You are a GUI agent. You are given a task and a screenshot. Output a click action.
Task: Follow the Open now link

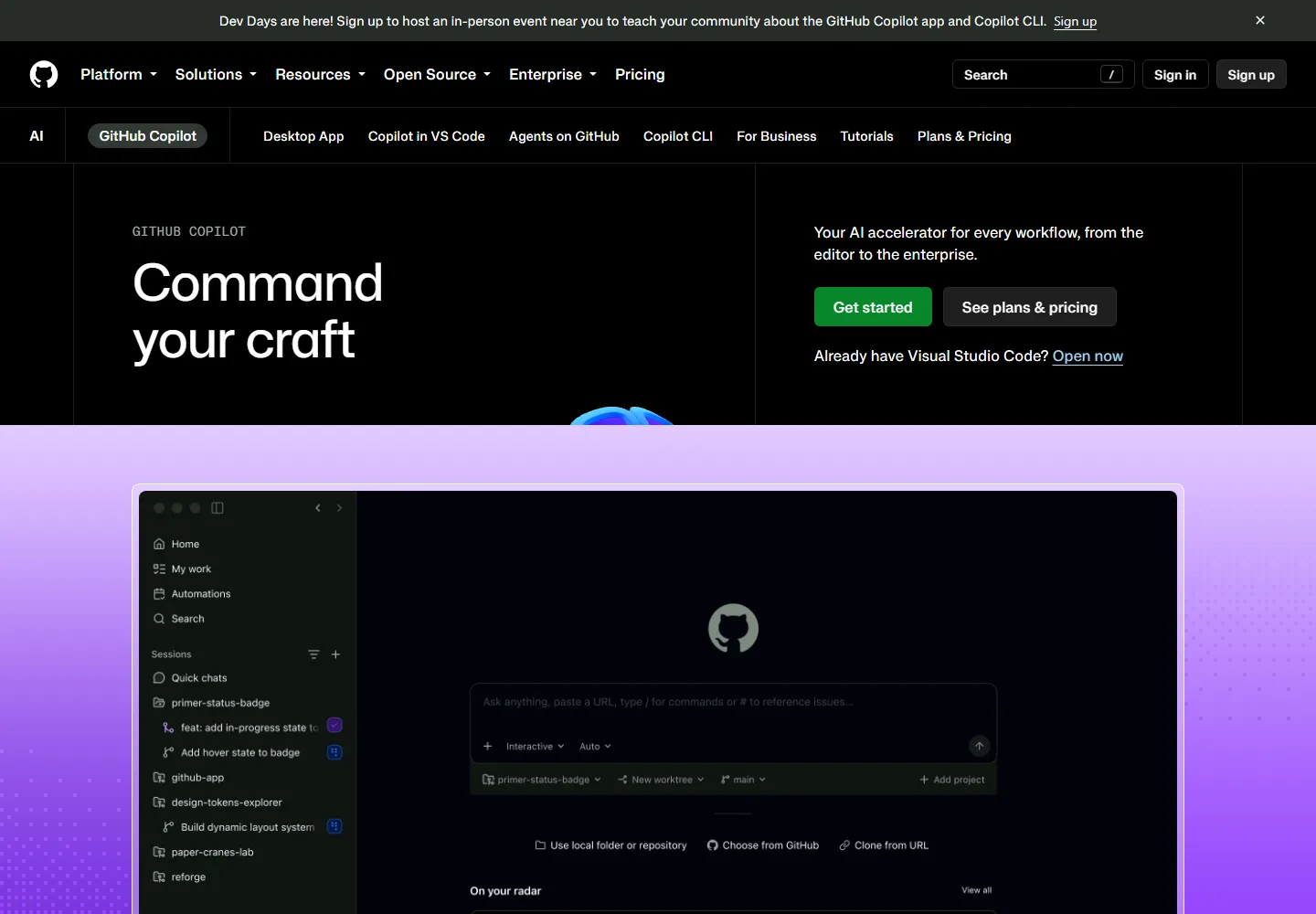[1088, 356]
